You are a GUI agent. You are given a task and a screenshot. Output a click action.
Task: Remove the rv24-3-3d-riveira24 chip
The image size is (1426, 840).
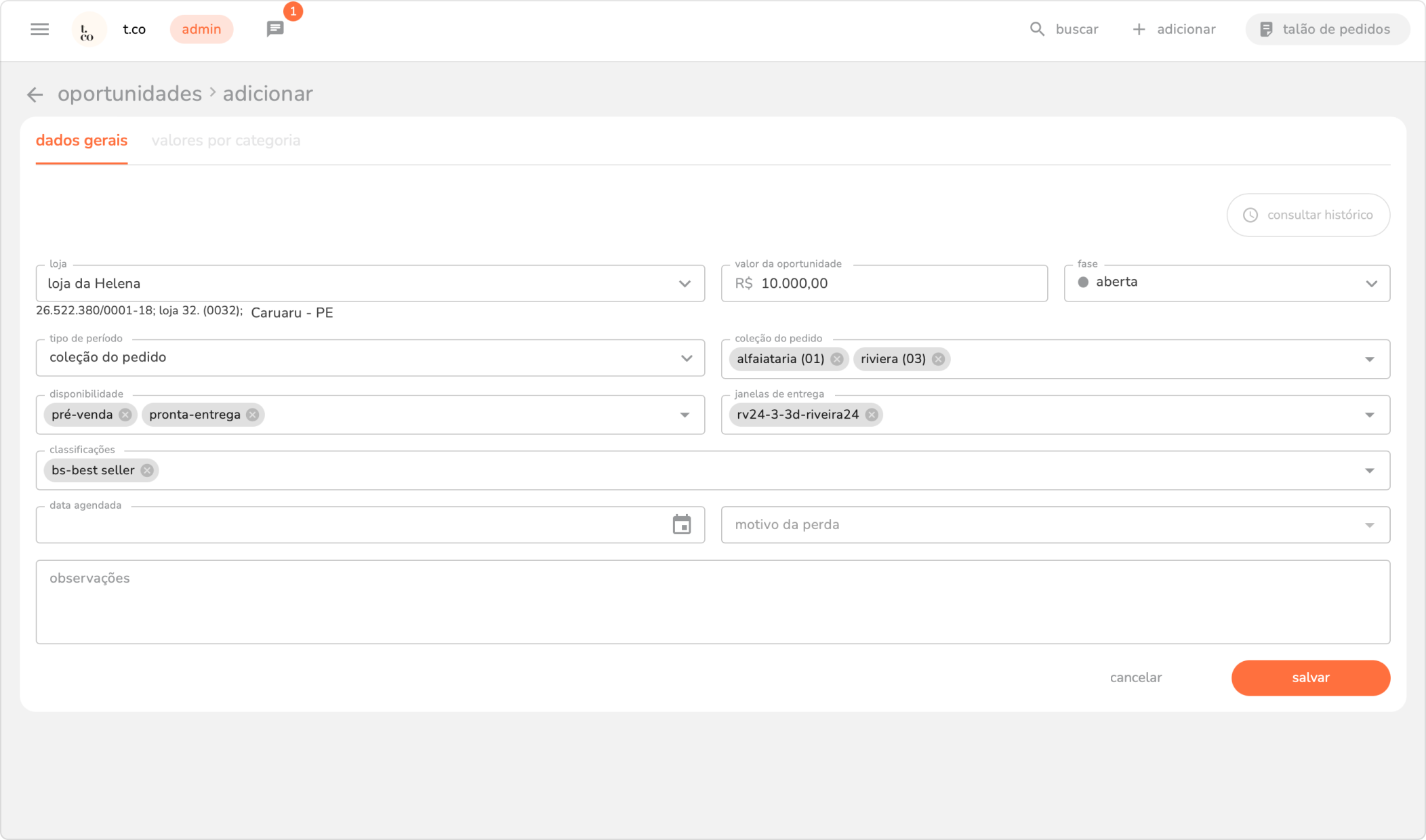[872, 415]
